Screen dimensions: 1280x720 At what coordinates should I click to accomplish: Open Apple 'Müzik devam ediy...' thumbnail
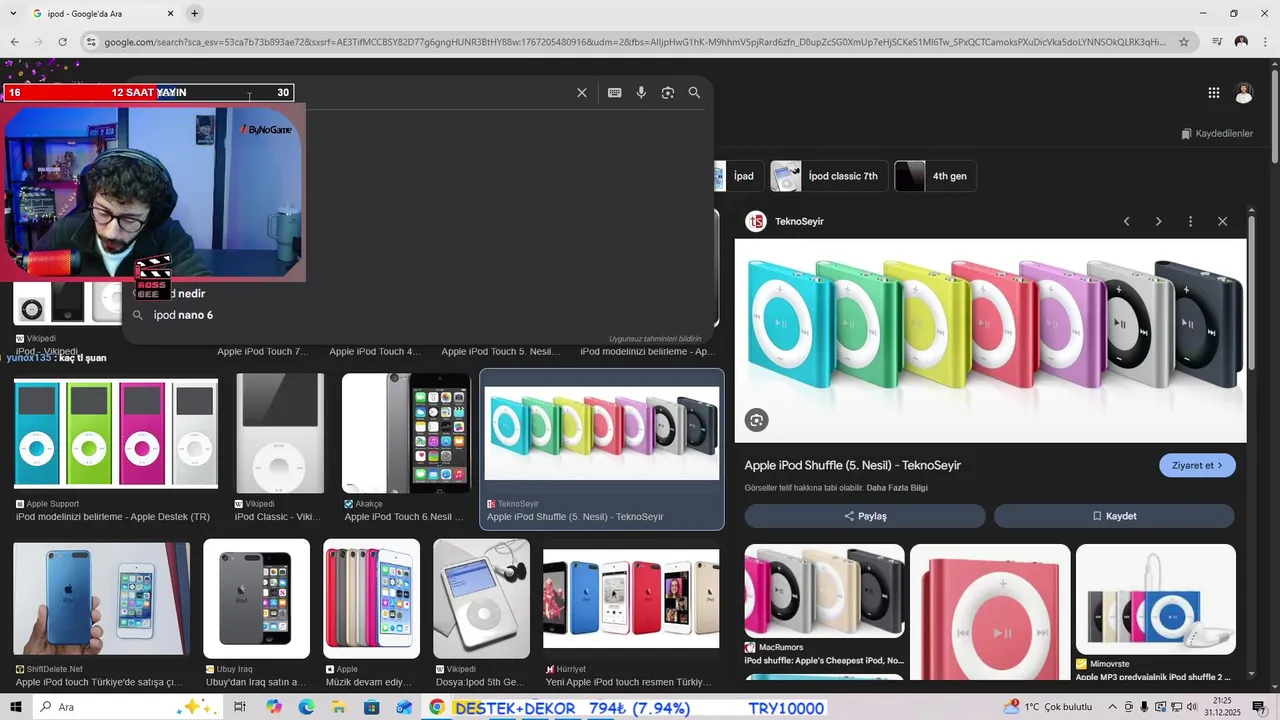(372, 599)
